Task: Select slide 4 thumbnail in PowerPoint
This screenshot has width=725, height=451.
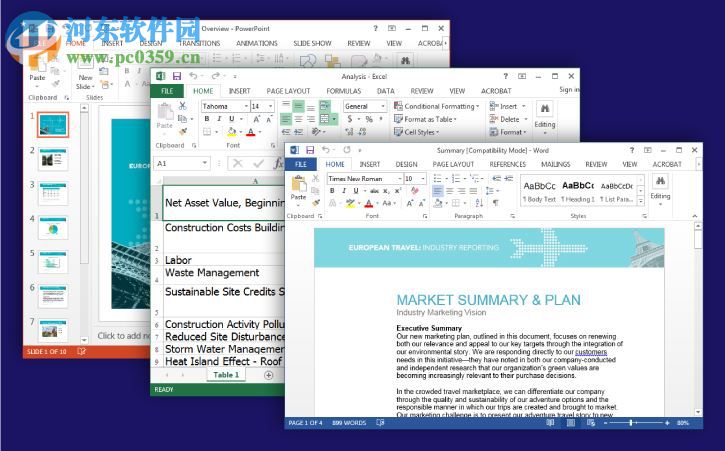Action: tap(53, 228)
